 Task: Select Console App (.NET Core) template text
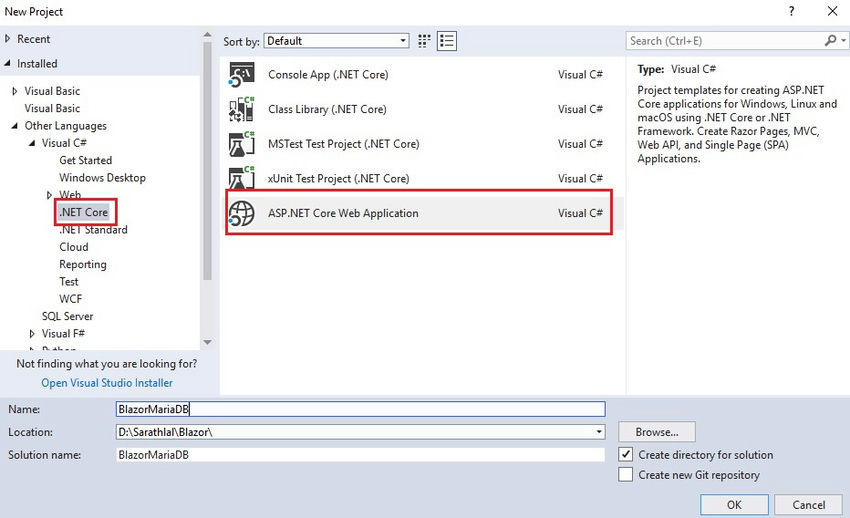click(x=328, y=75)
